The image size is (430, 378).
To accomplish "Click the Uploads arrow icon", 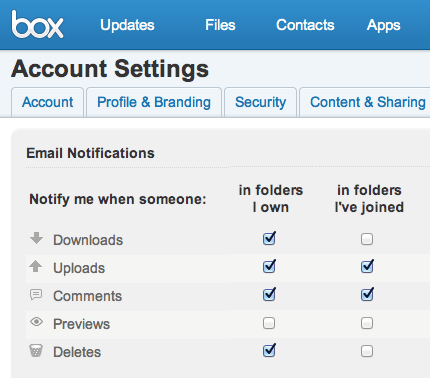I will click(x=36, y=266).
